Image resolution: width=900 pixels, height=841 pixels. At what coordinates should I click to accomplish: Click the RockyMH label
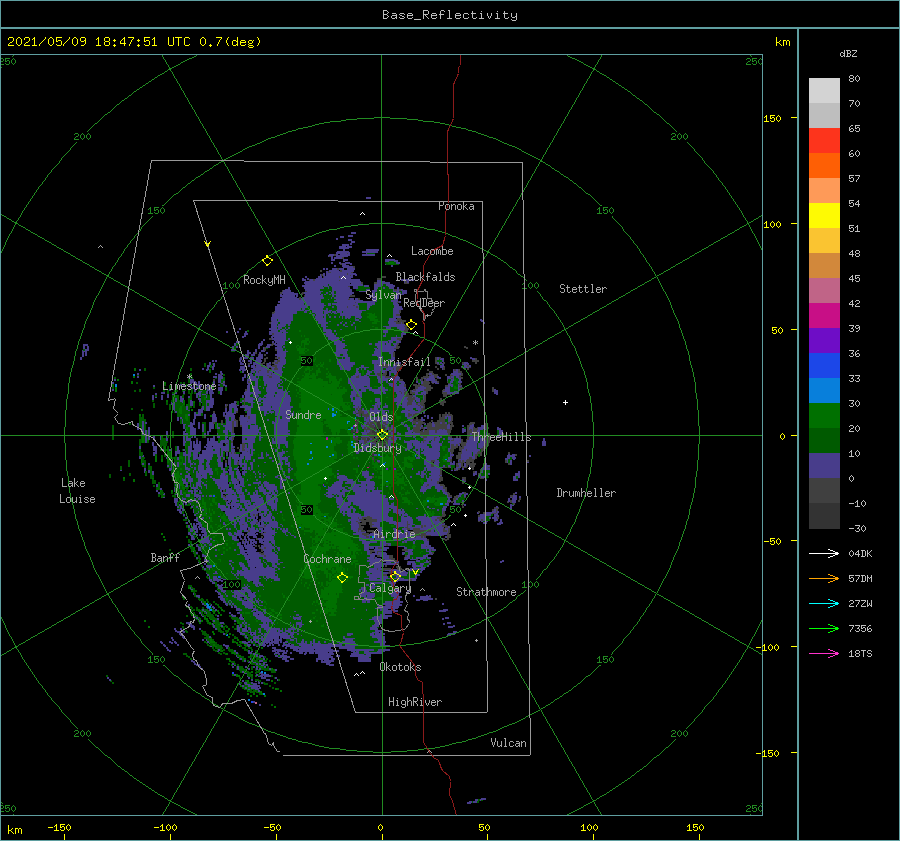(x=264, y=280)
